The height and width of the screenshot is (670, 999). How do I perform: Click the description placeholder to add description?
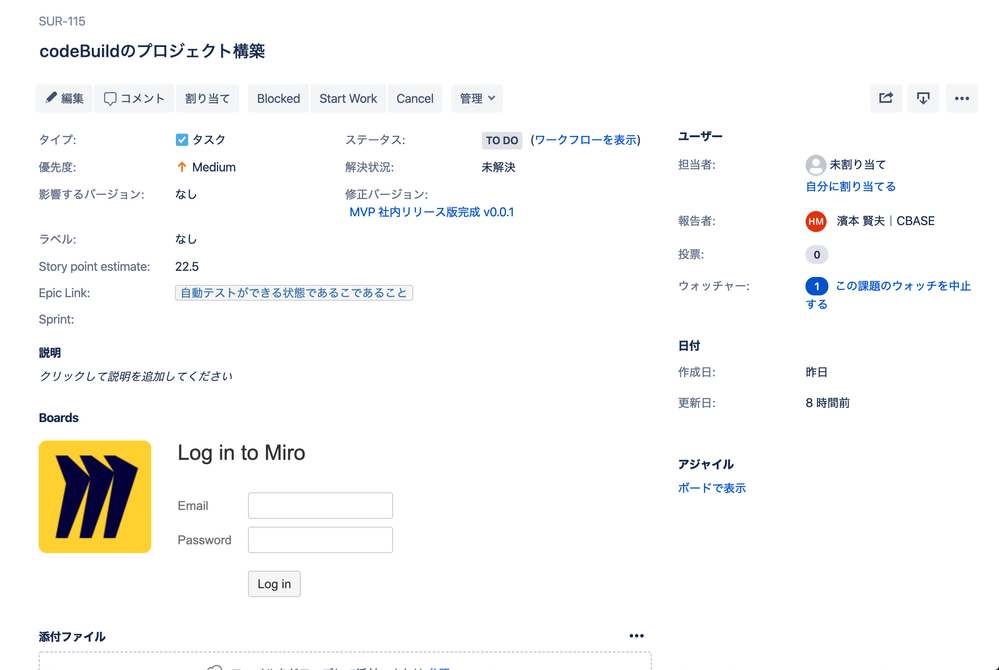[x=136, y=376]
